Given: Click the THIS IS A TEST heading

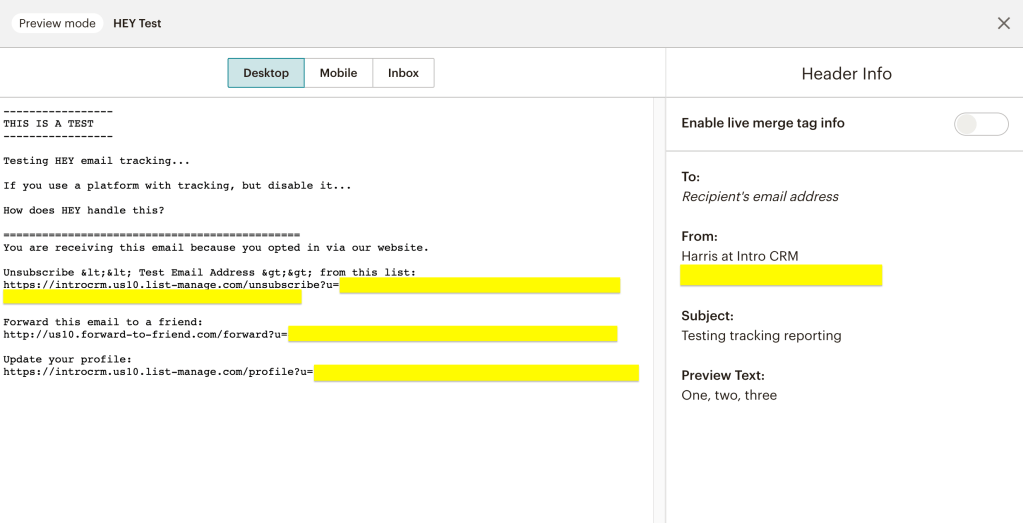Looking at the screenshot, I should click(49, 124).
